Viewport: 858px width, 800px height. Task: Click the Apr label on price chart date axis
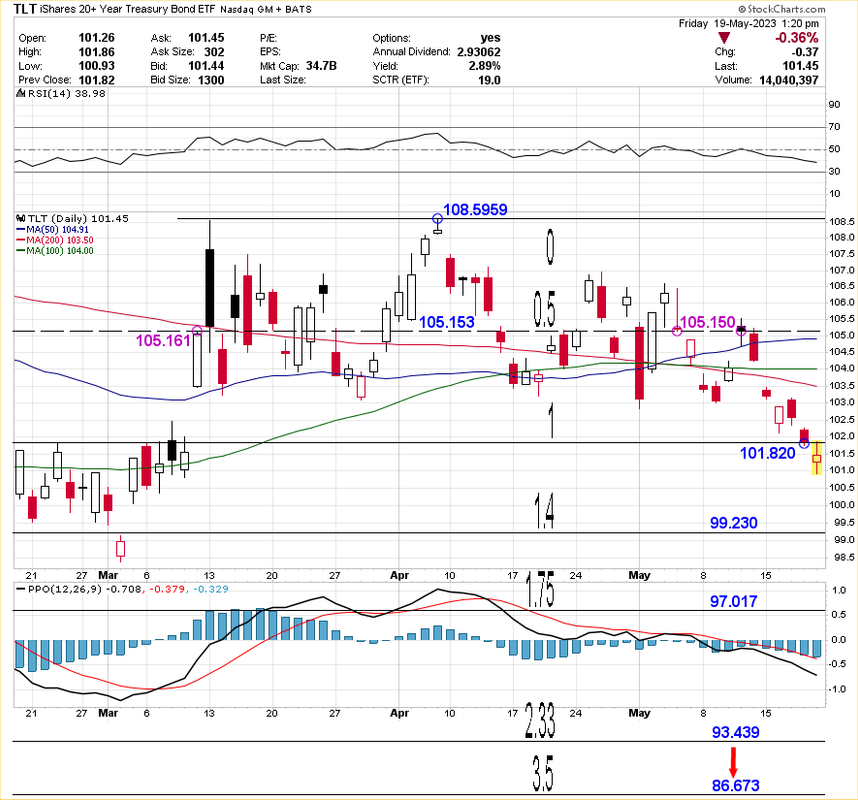[399, 575]
